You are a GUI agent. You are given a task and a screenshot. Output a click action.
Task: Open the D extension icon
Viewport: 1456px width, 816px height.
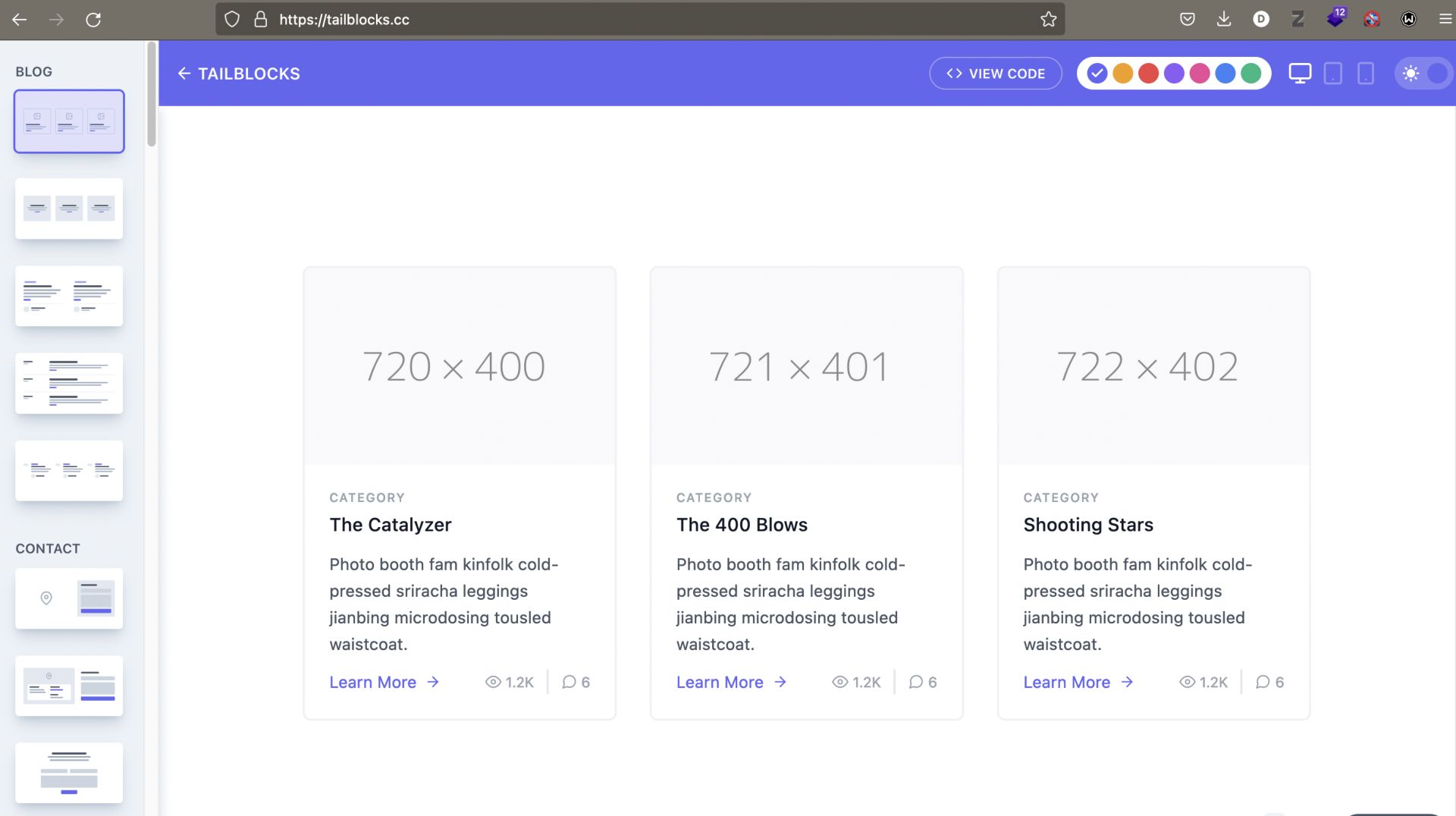click(x=1261, y=20)
